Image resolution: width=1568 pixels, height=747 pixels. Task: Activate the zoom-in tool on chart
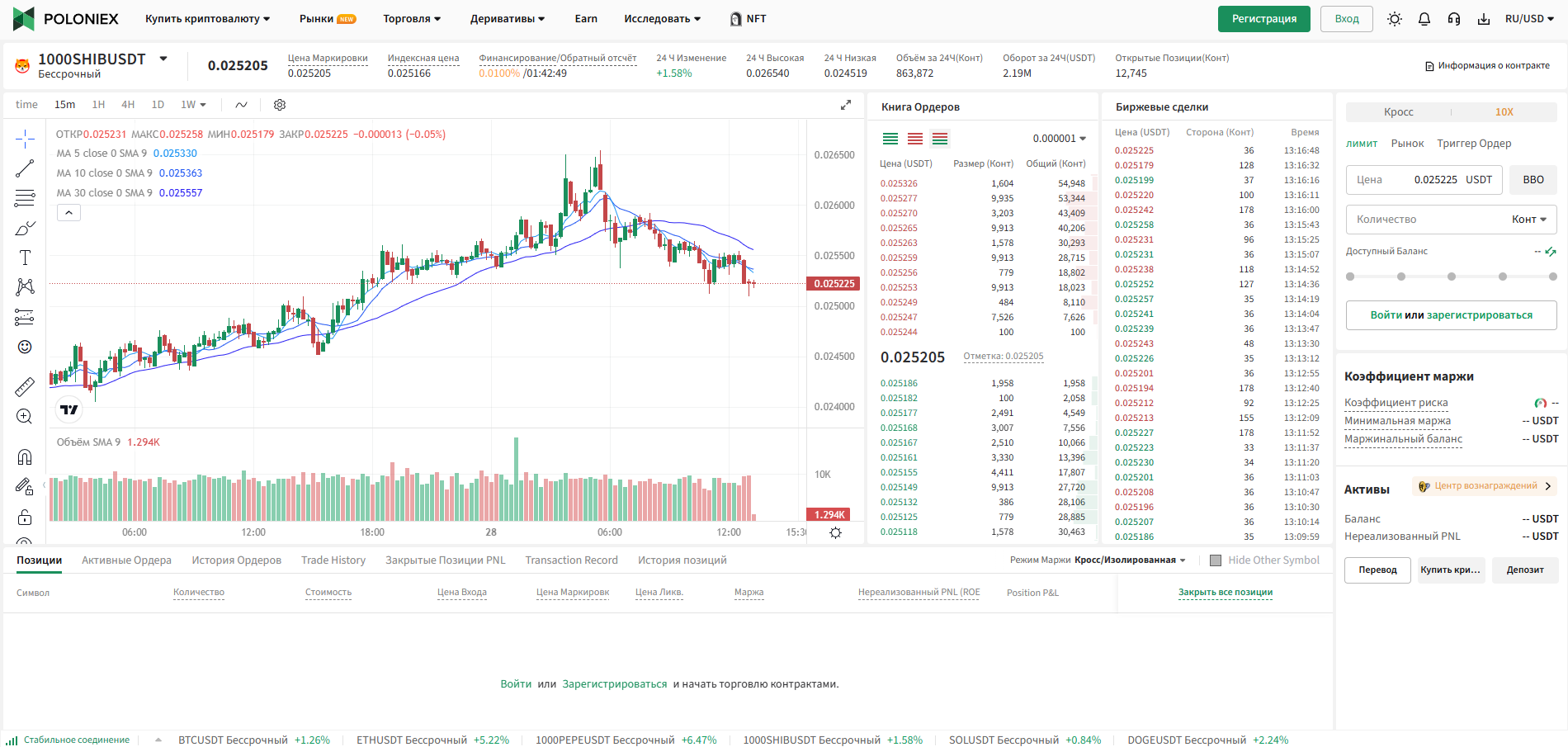[x=25, y=417]
